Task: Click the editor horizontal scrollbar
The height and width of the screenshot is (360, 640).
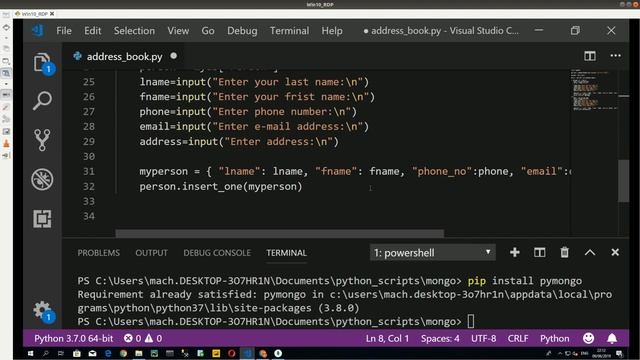Action: [280, 233]
